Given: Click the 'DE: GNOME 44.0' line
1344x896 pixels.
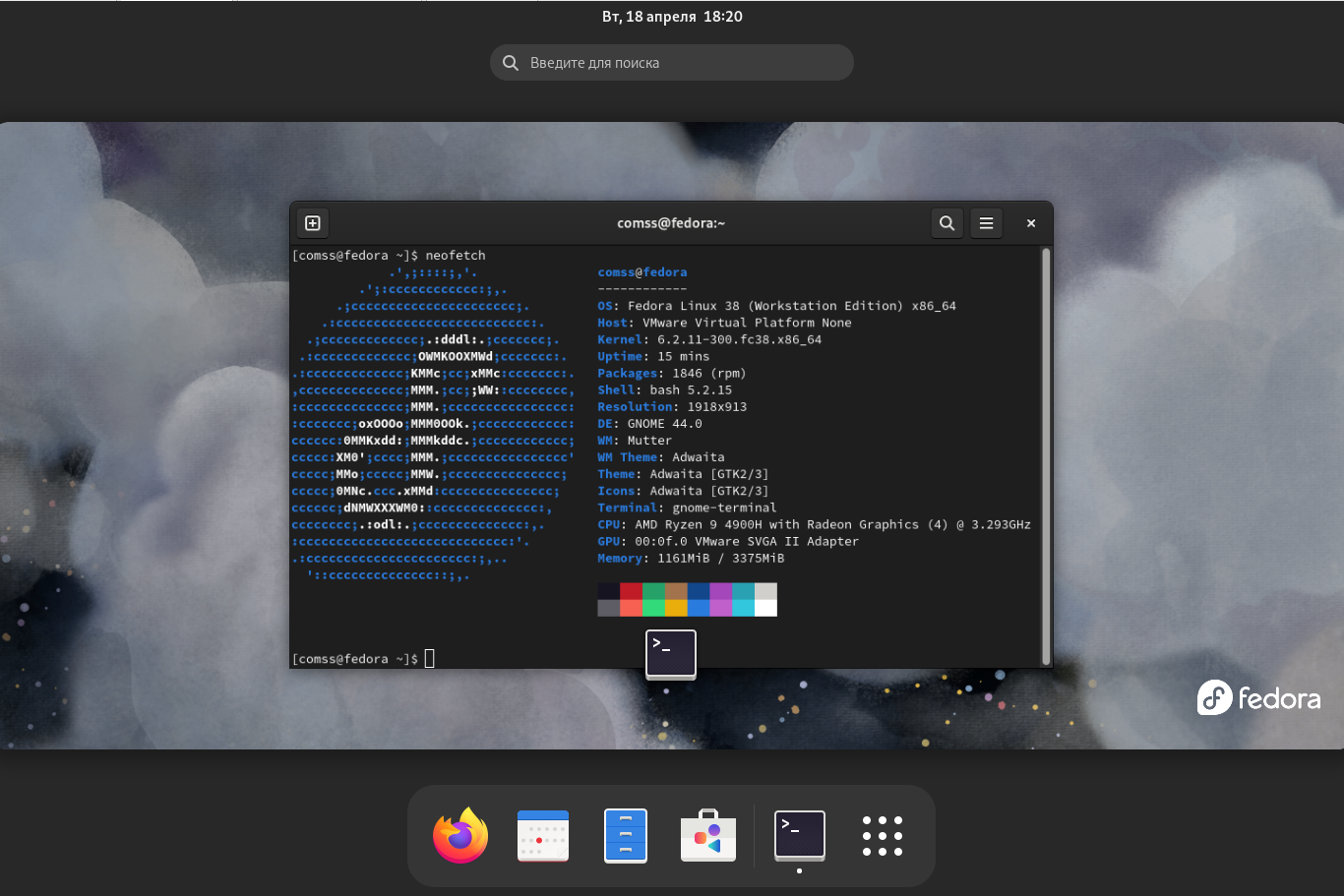Looking at the screenshot, I should 649,424.
